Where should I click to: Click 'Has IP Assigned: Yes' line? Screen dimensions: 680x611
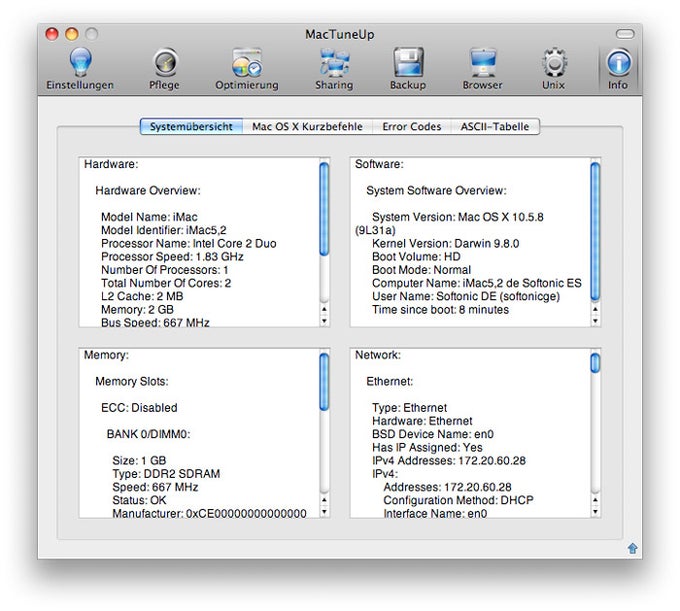[x=427, y=448]
